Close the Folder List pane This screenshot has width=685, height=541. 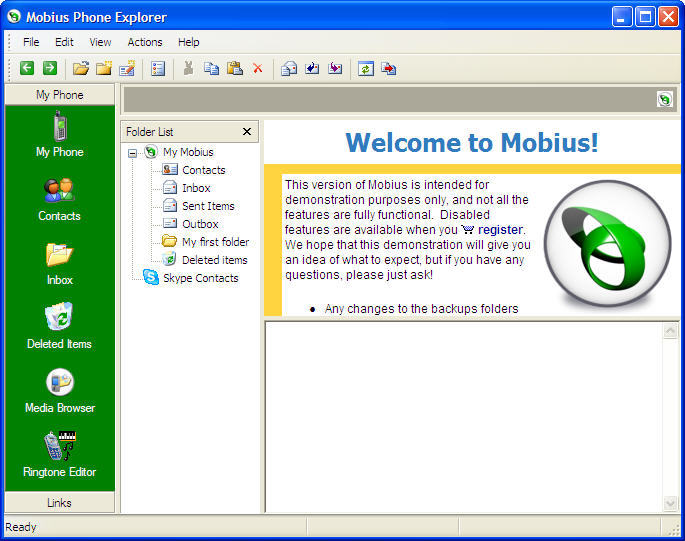tap(247, 132)
